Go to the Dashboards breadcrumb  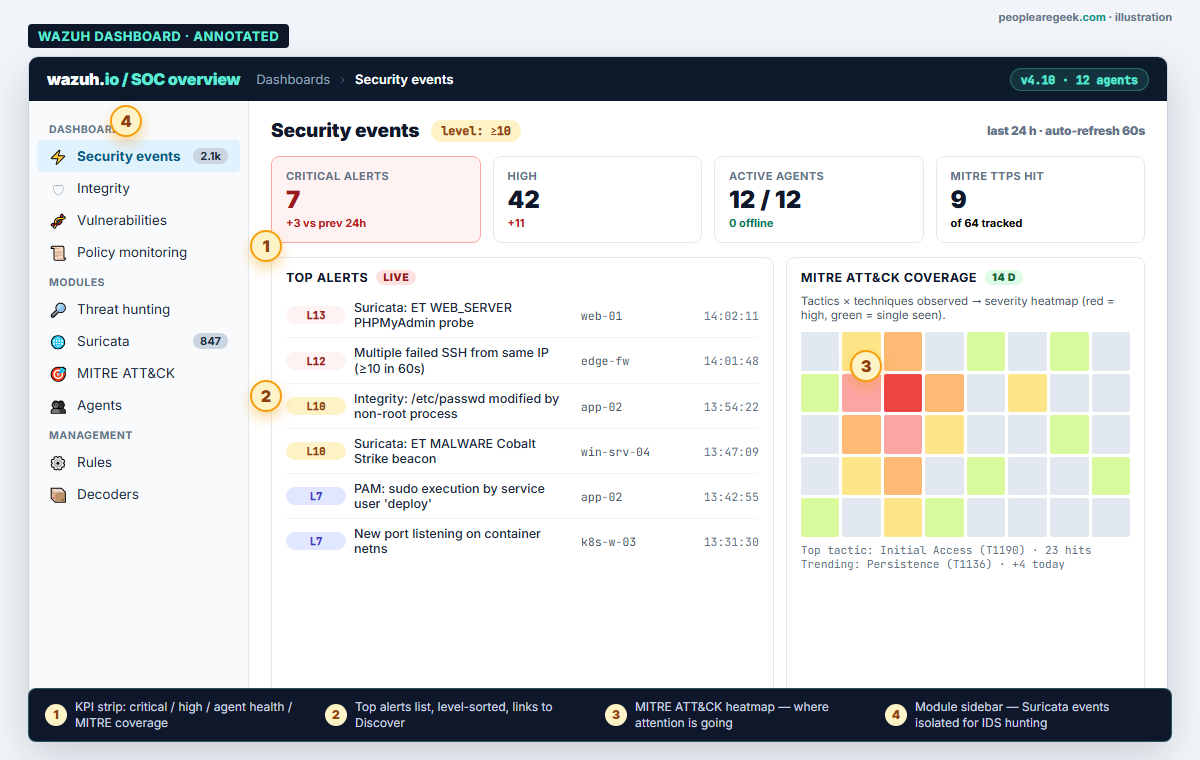tap(293, 79)
